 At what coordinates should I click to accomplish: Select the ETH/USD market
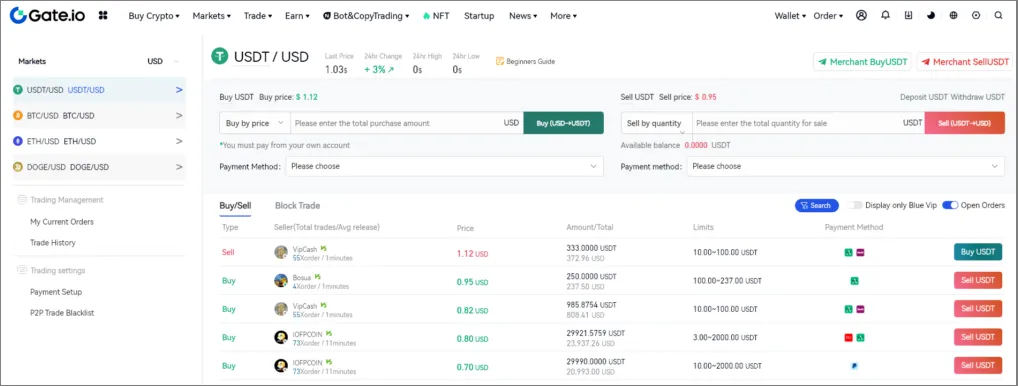(99, 141)
